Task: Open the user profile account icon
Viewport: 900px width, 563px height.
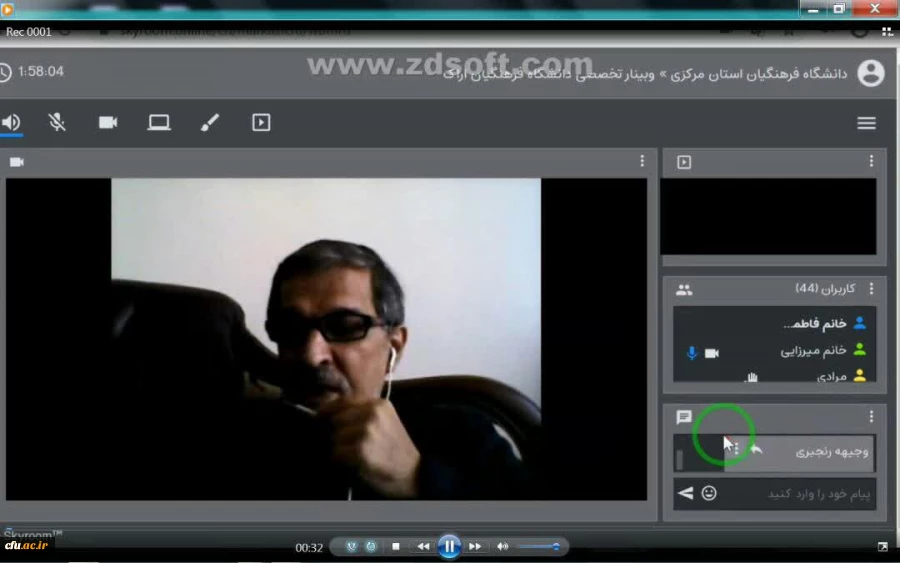Action: point(871,73)
